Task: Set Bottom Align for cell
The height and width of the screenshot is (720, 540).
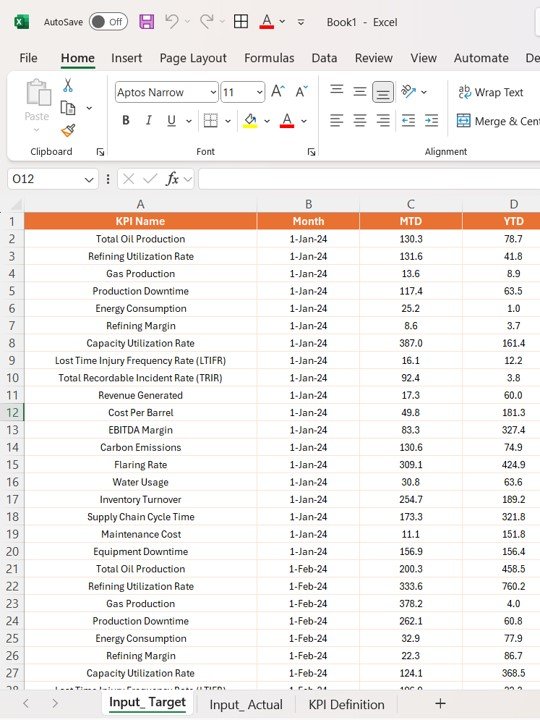Action: [x=382, y=92]
